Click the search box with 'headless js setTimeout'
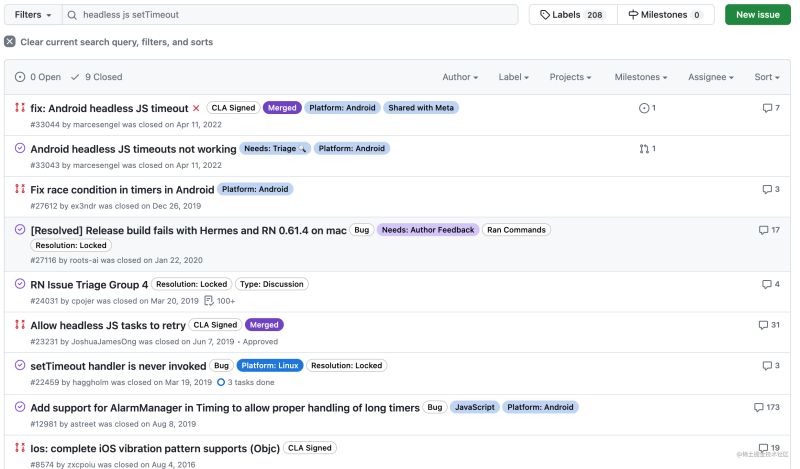Image resolution: width=800 pixels, height=469 pixels. click(290, 15)
